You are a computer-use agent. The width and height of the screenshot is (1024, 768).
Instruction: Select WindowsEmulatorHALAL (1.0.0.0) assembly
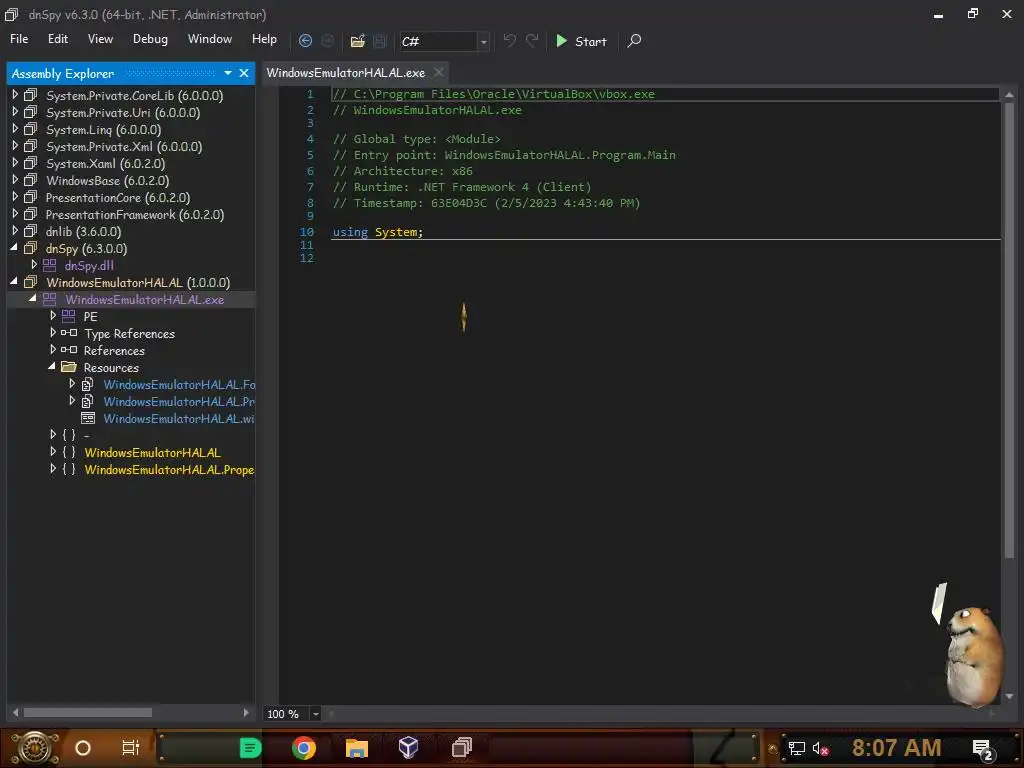[138, 283]
